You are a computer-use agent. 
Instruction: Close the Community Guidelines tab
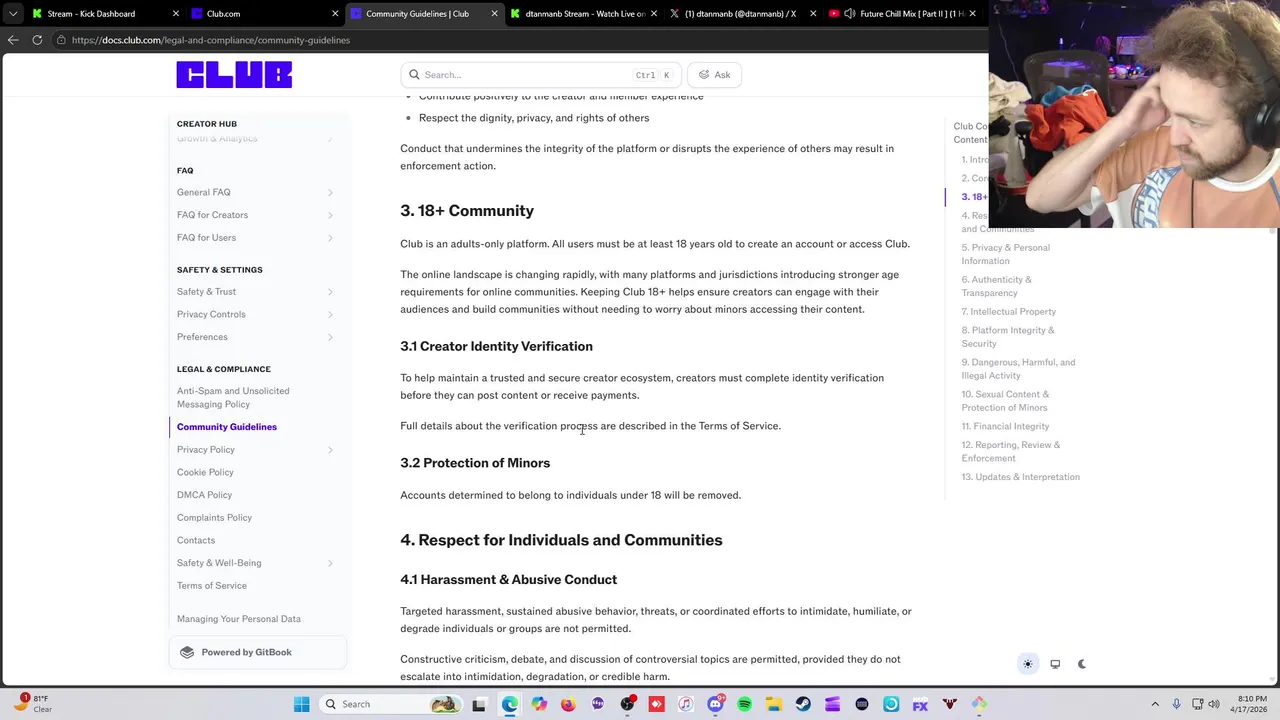[494, 14]
